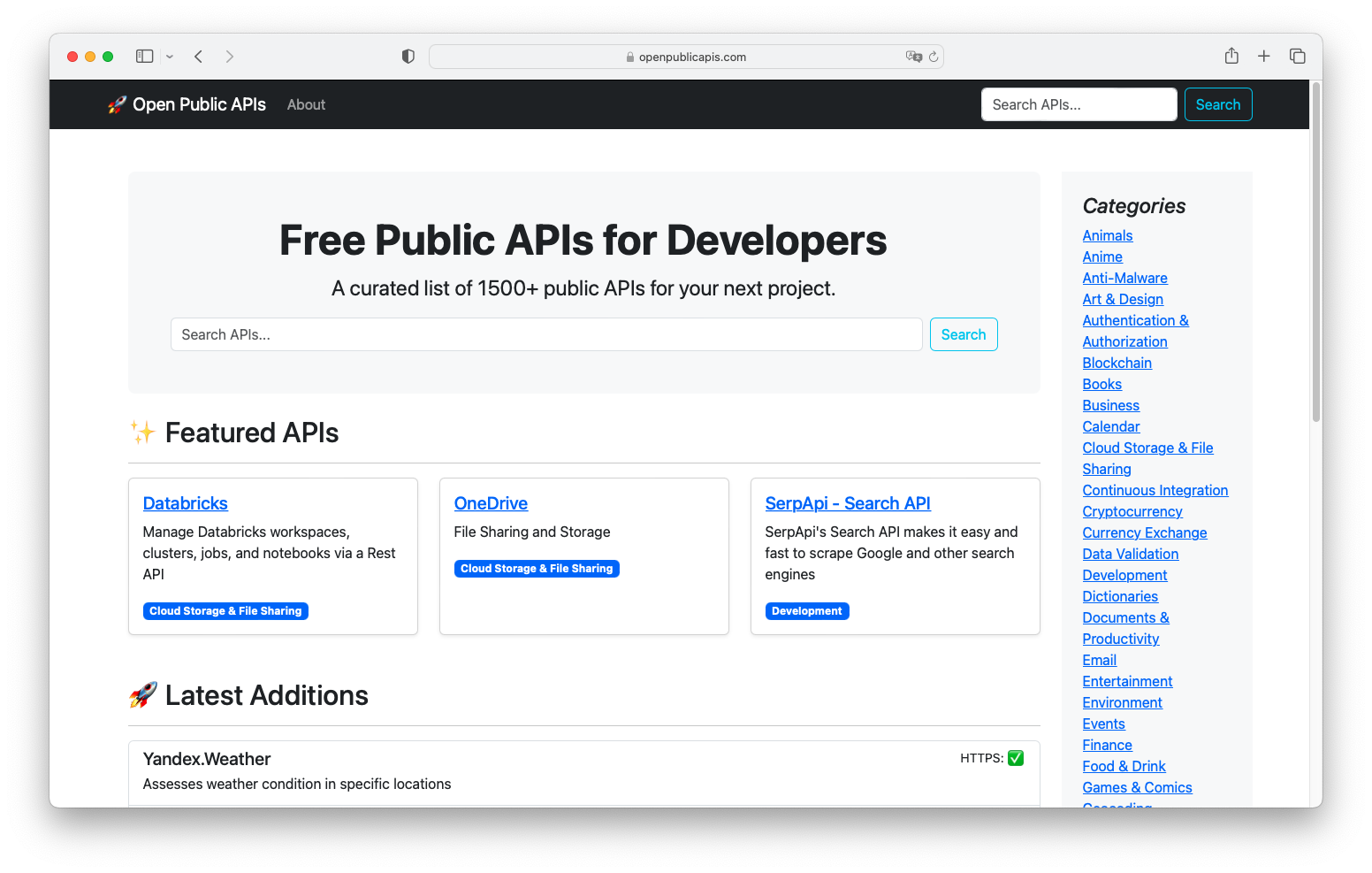The height and width of the screenshot is (873, 1372).
Task: Open the Currency Exchange category
Action: [x=1145, y=532]
